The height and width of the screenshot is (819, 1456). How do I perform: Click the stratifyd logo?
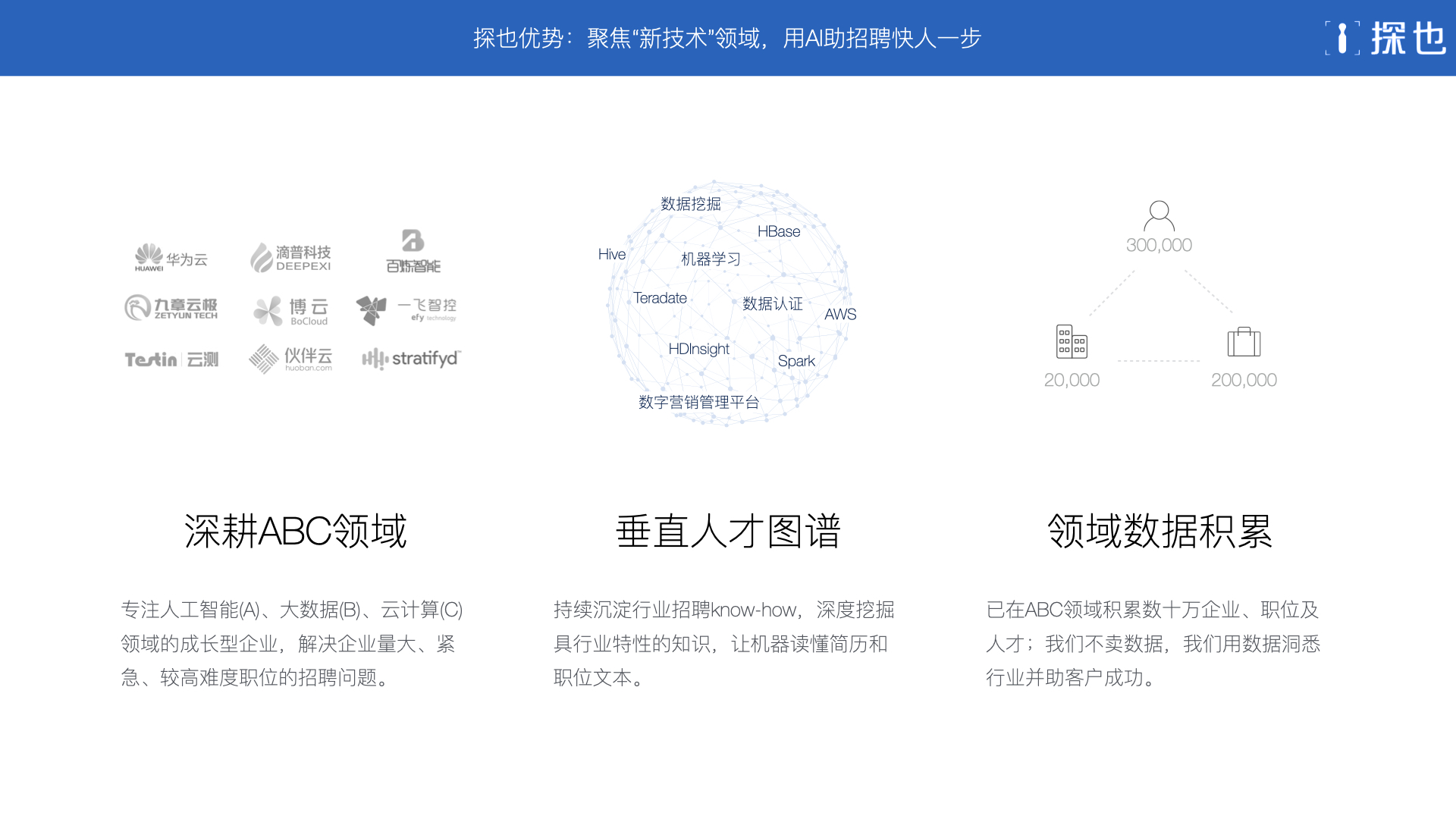click(x=411, y=358)
